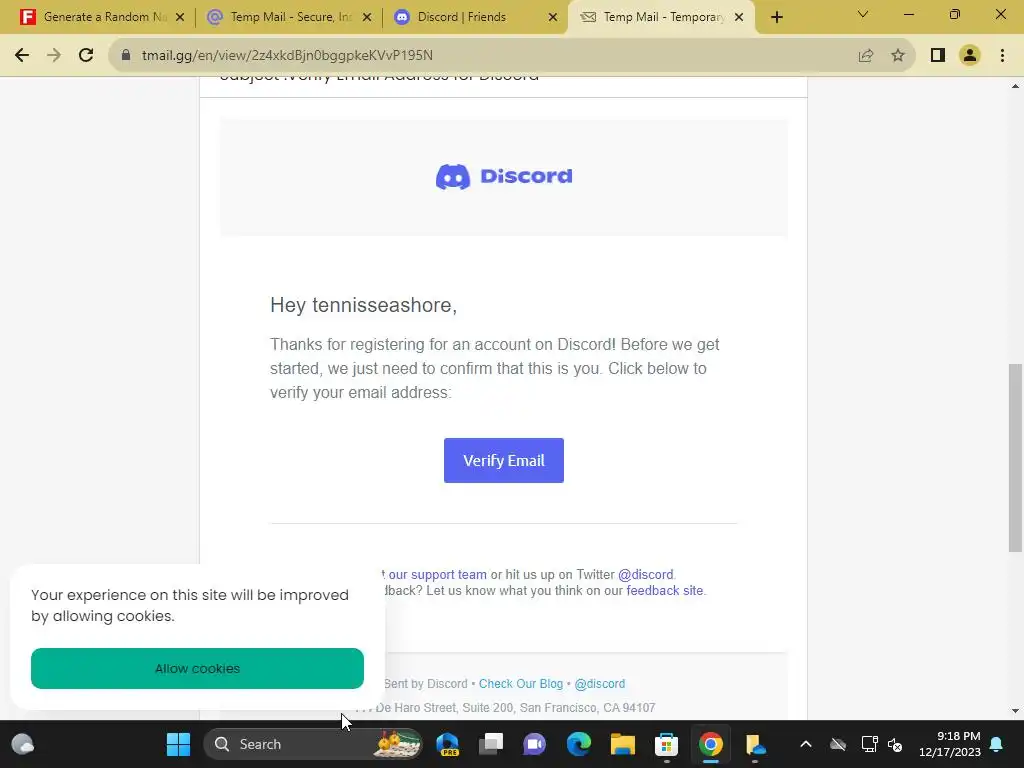Open the clock and date panel
This screenshot has width=1024, height=768.
tap(950, 744)
